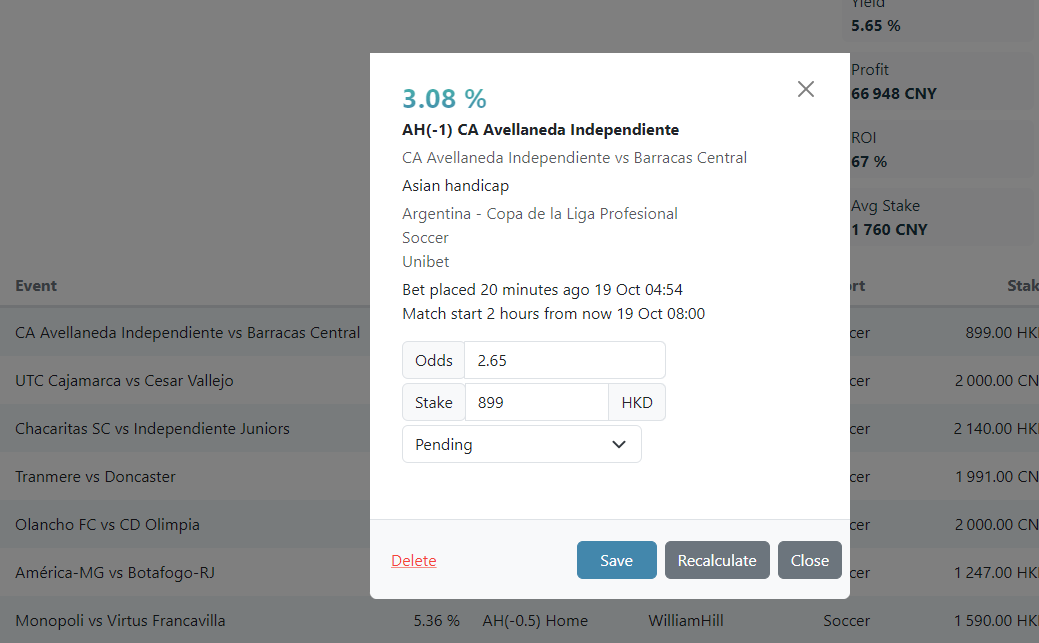
Task: Click the AH(-1) CA Avellaneda Independiente title
Action: [540, 129]
